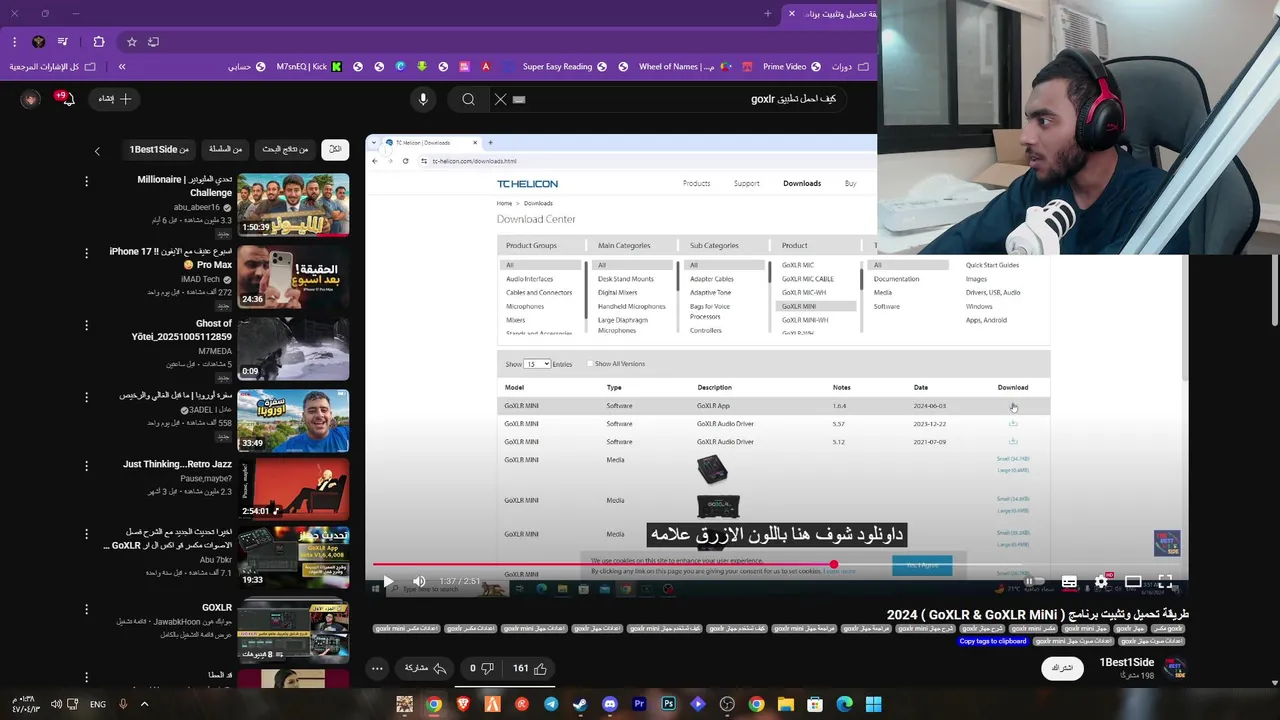The height and width of the screenshot is (720, 1280).
Task: Open options menu for Ghost of Yōtei video
Action: coord(86,326)
